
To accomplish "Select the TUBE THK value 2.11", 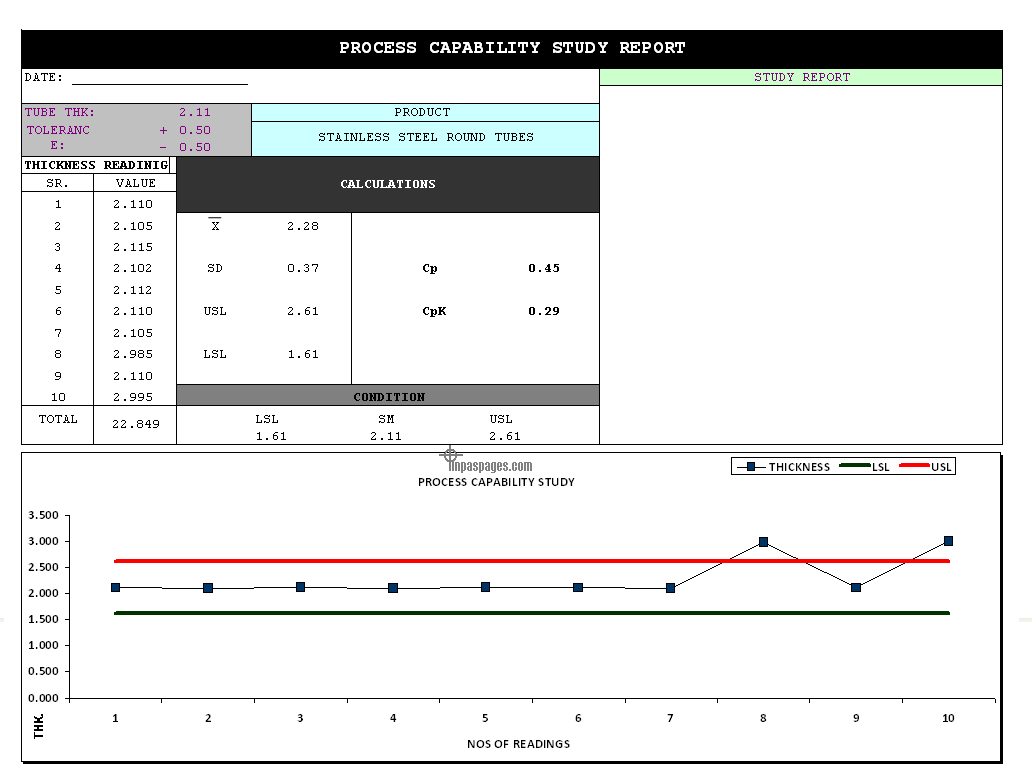I will (195, 113).
